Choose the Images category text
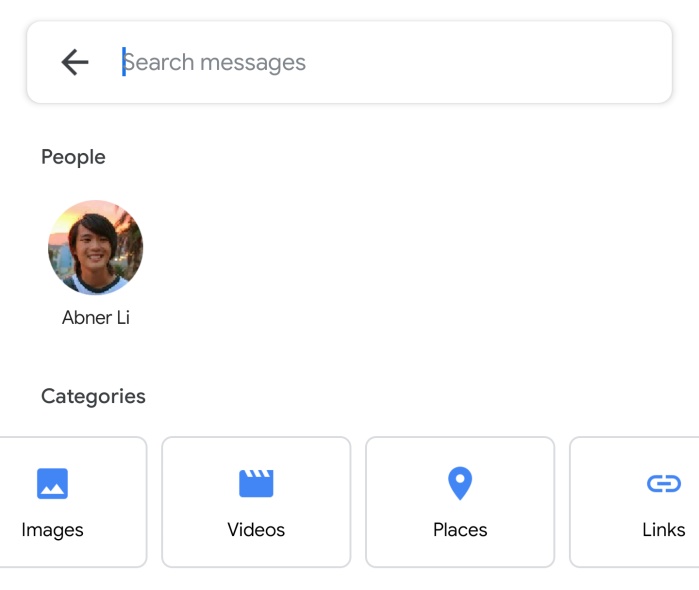This screenshot has height=590, width=699. [52, 530]
